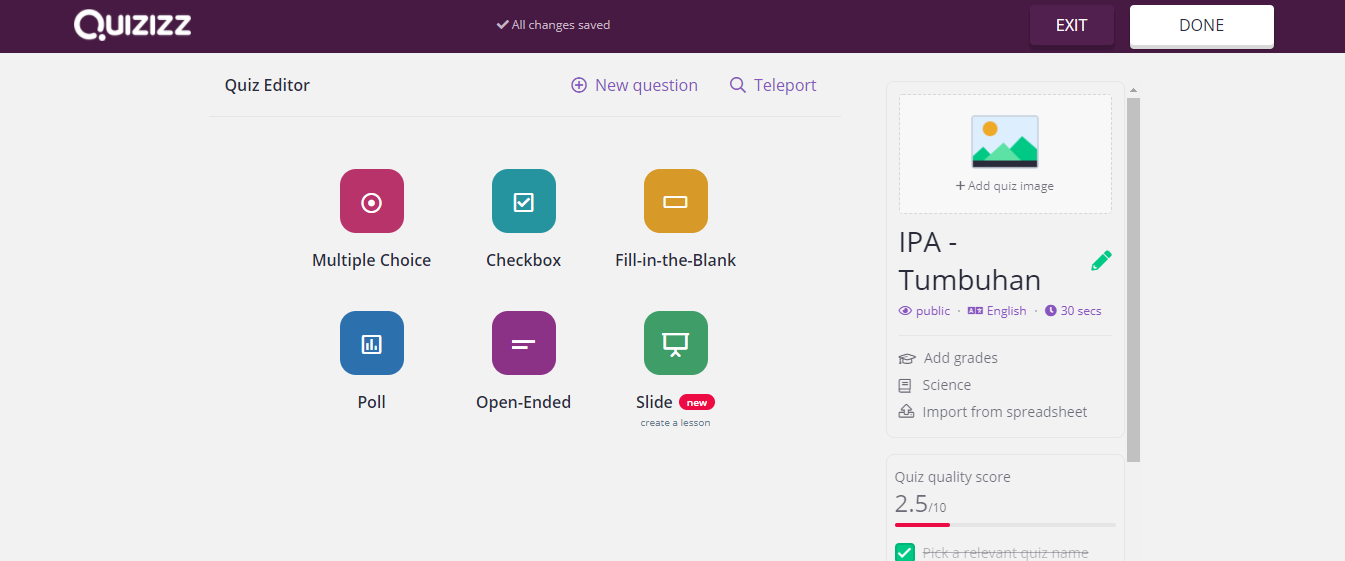Click the Quiz quality score label
This screenshot has height=561, width=1345.
click(952, 477)
